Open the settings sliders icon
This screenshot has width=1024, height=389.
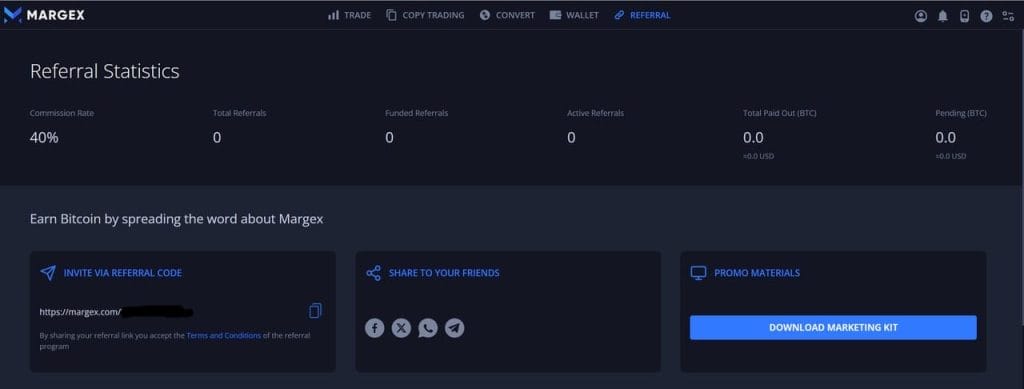(1008, 16)
